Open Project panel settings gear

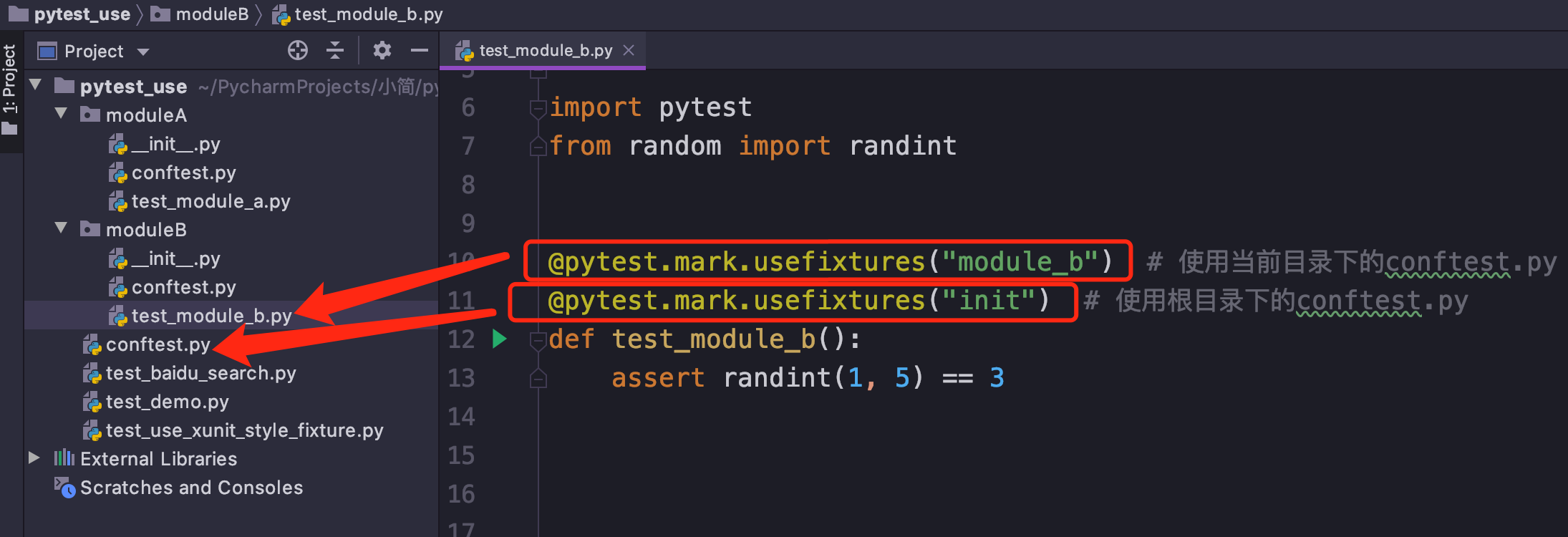(382, 50)
